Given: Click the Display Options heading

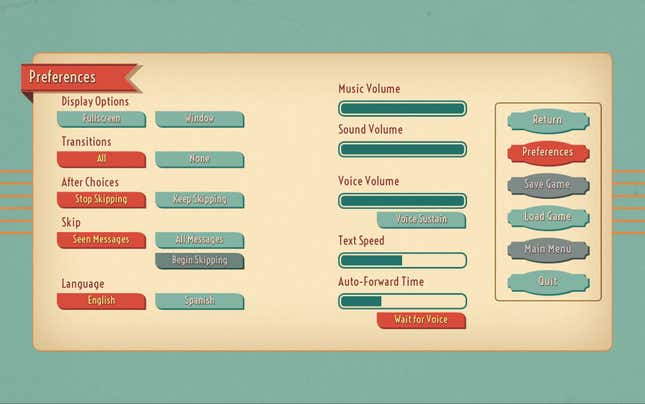Looking at the screenshot, I should pos(95,101).
